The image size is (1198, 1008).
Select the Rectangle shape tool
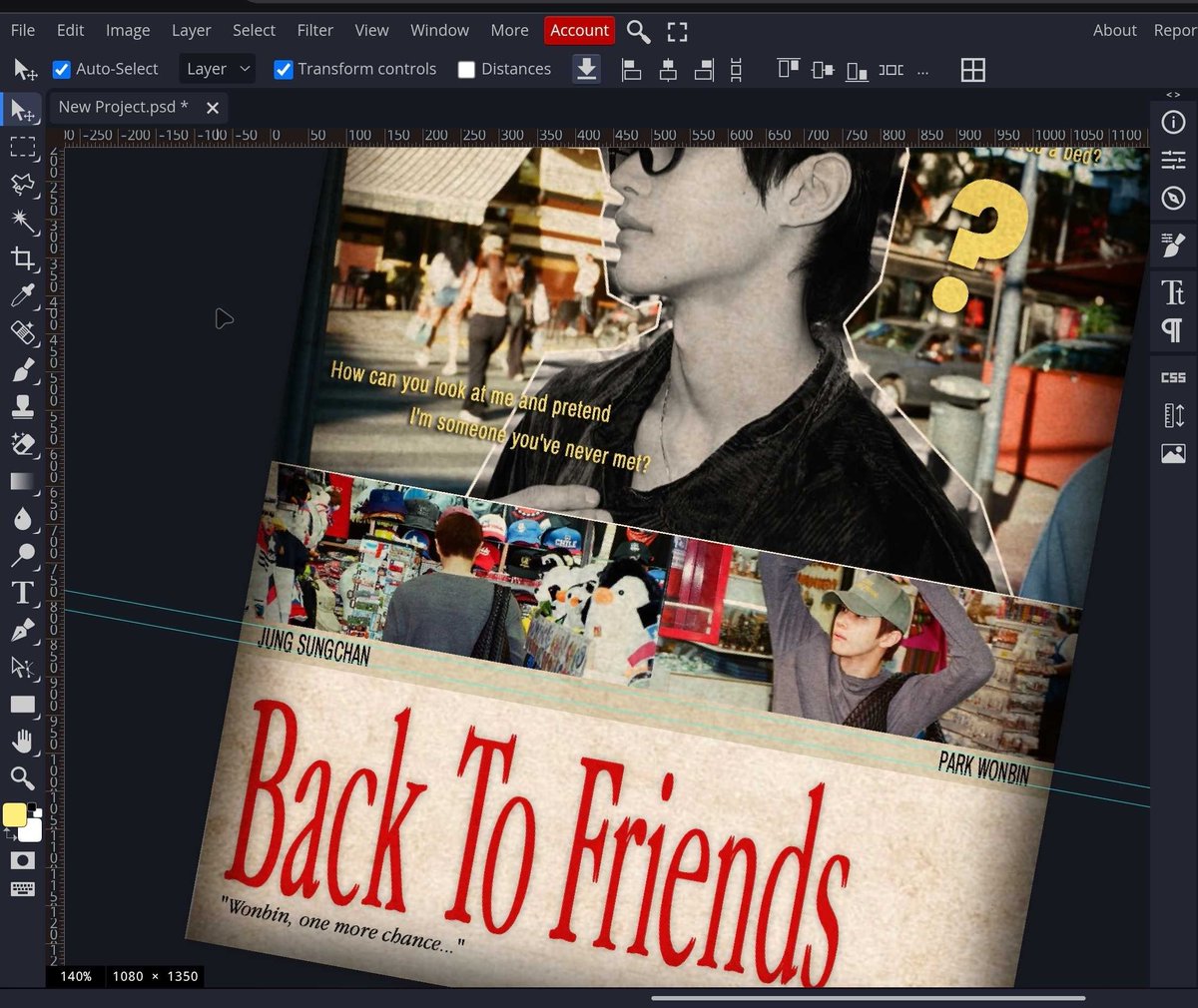pyautogui.click(x=23, y=705)
